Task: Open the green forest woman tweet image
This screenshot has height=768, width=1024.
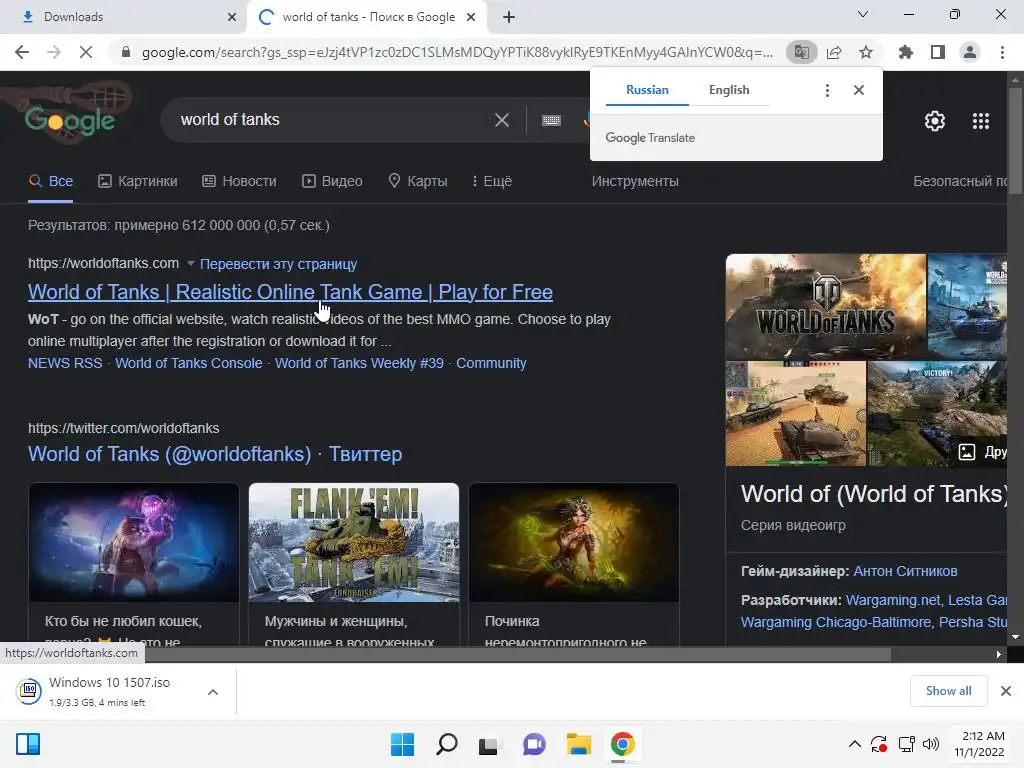Action: pos(574,543)
